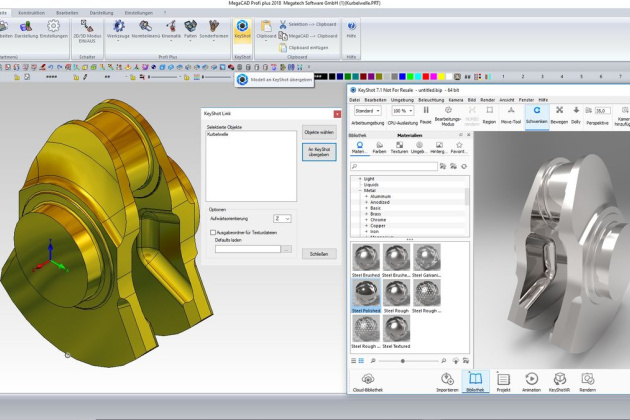This screenshot has width=630, height=420.
Task: Open the Cloud-Bibliothek icon
Action: [368, 381]
